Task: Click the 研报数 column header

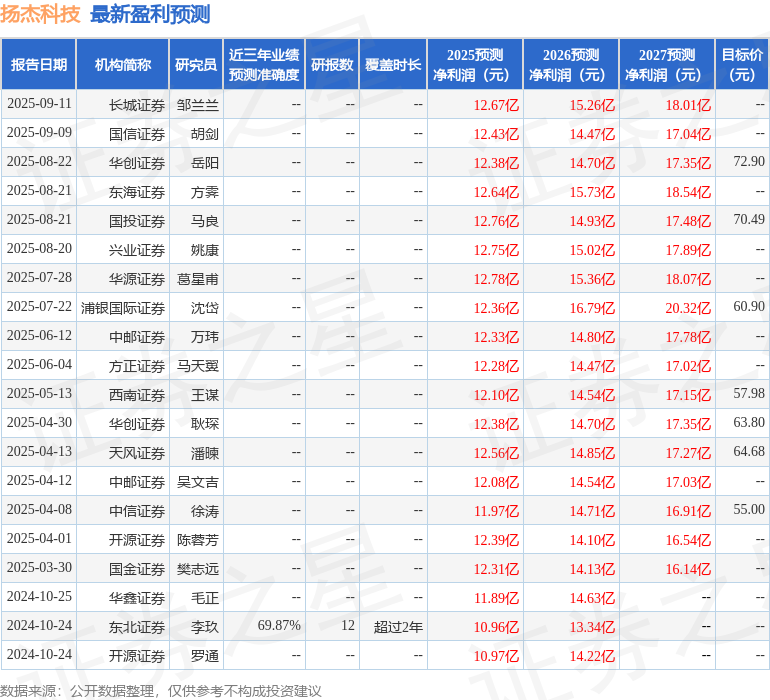Action: [332, 64]
